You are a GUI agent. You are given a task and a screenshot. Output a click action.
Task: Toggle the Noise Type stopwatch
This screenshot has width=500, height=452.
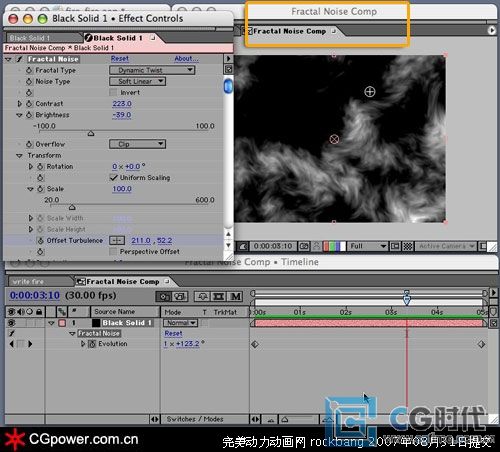tap(29, 81)
